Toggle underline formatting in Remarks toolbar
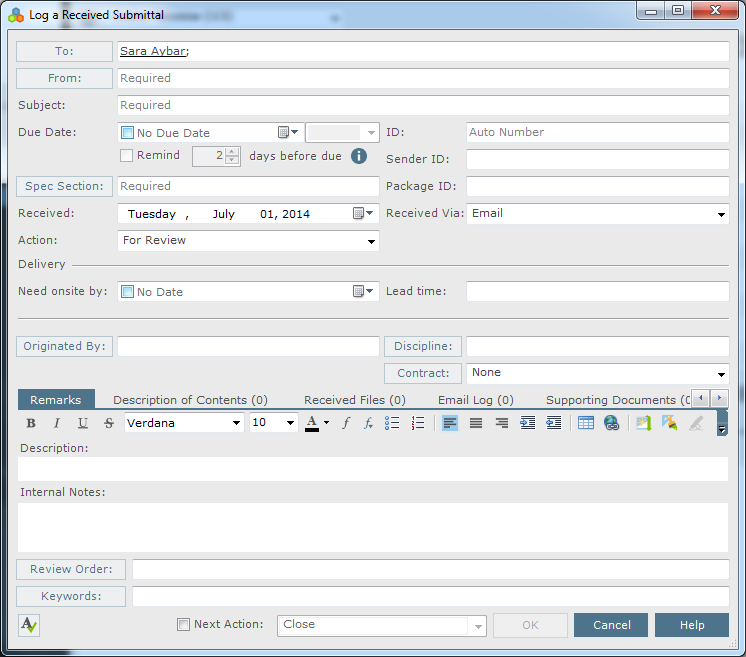 [83, 423]
